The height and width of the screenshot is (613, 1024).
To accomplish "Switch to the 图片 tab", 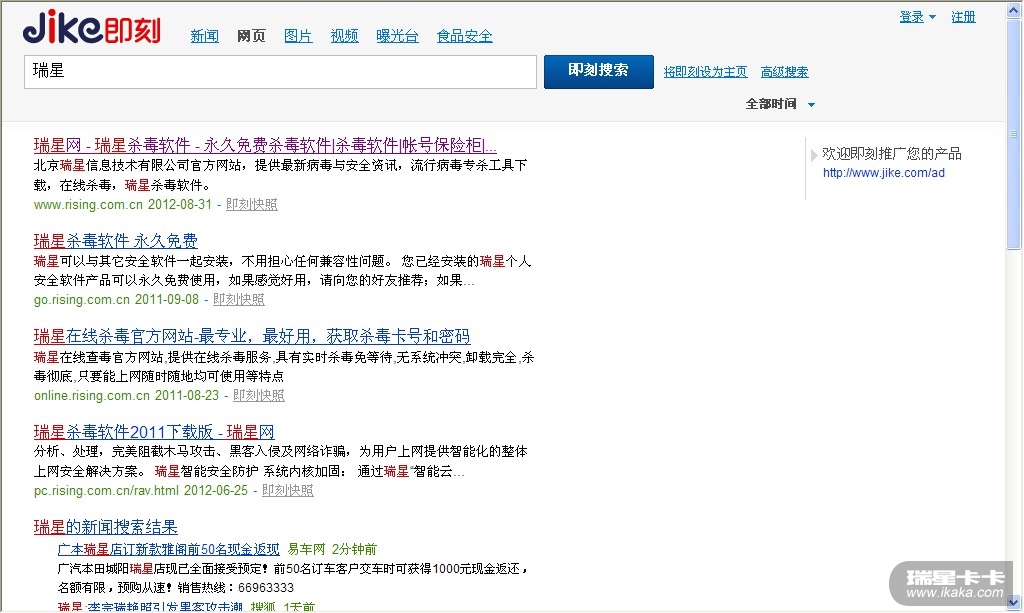I will point(298,36).
